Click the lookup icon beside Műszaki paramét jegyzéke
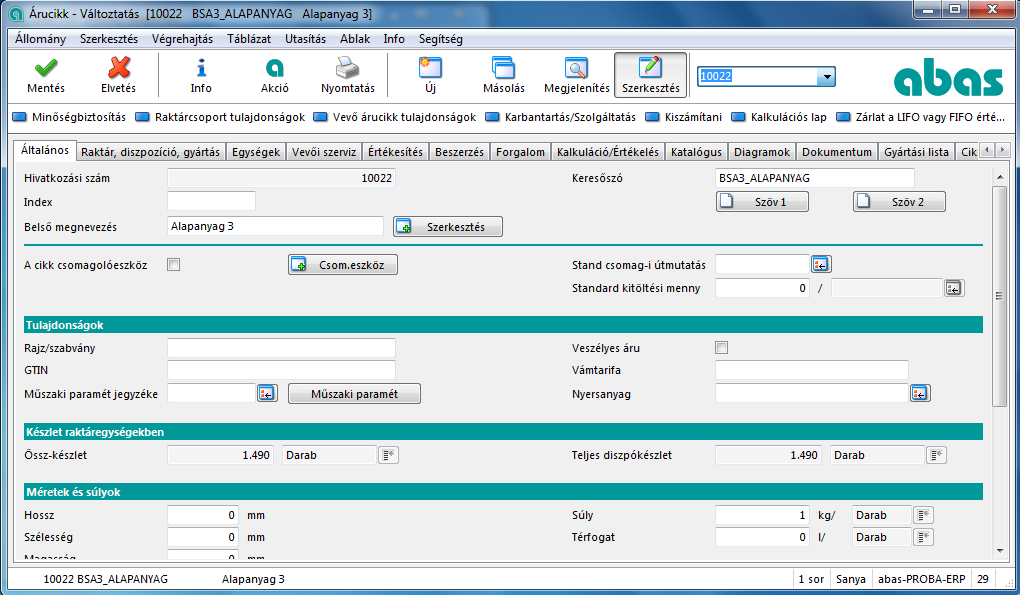 [267, 393]
